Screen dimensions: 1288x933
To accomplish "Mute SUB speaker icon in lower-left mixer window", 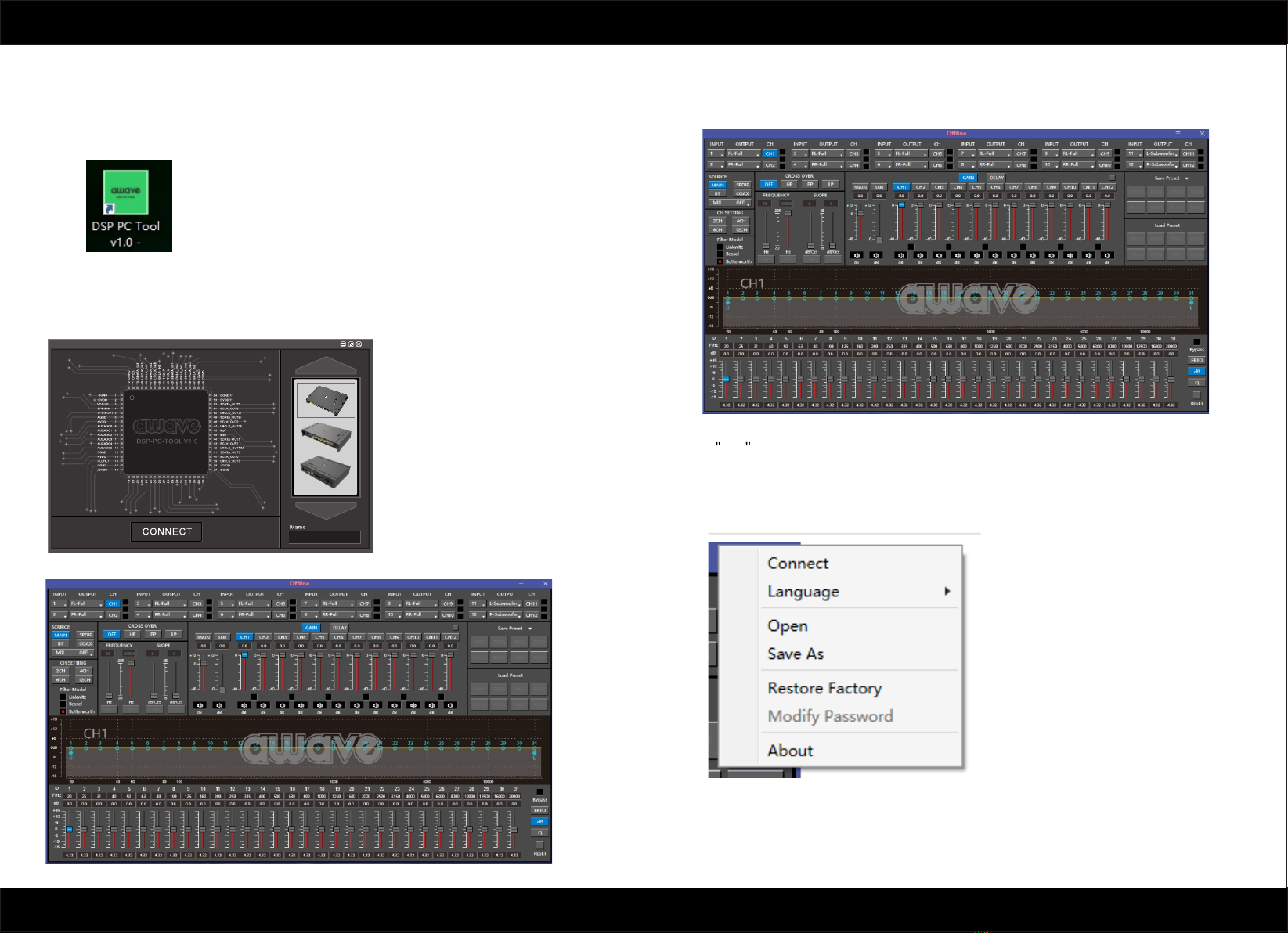I will (219, 705).
